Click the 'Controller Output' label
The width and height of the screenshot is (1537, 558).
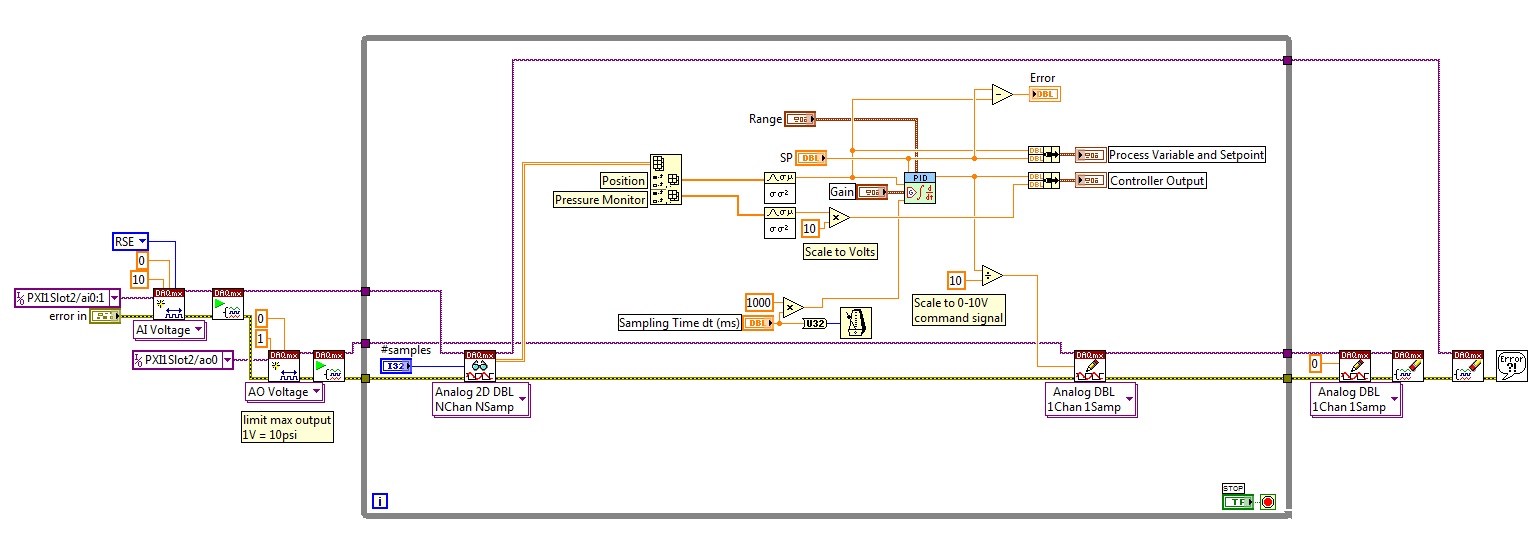pos(1158,181)
